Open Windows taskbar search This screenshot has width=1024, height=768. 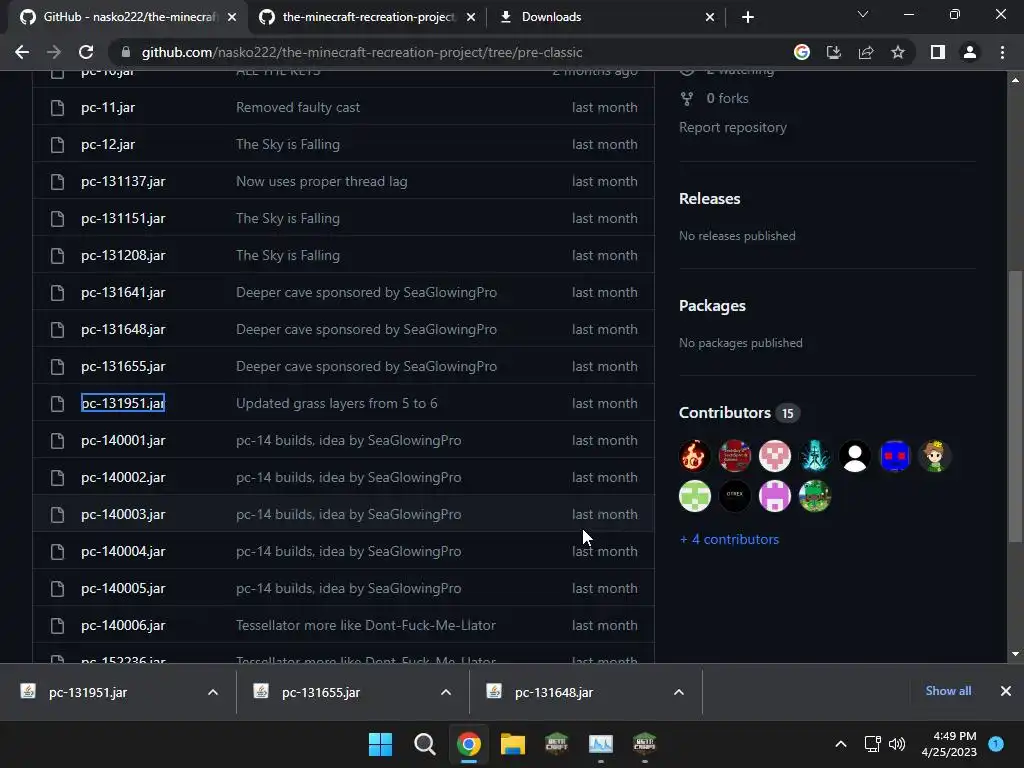click(x=424, y=744)
